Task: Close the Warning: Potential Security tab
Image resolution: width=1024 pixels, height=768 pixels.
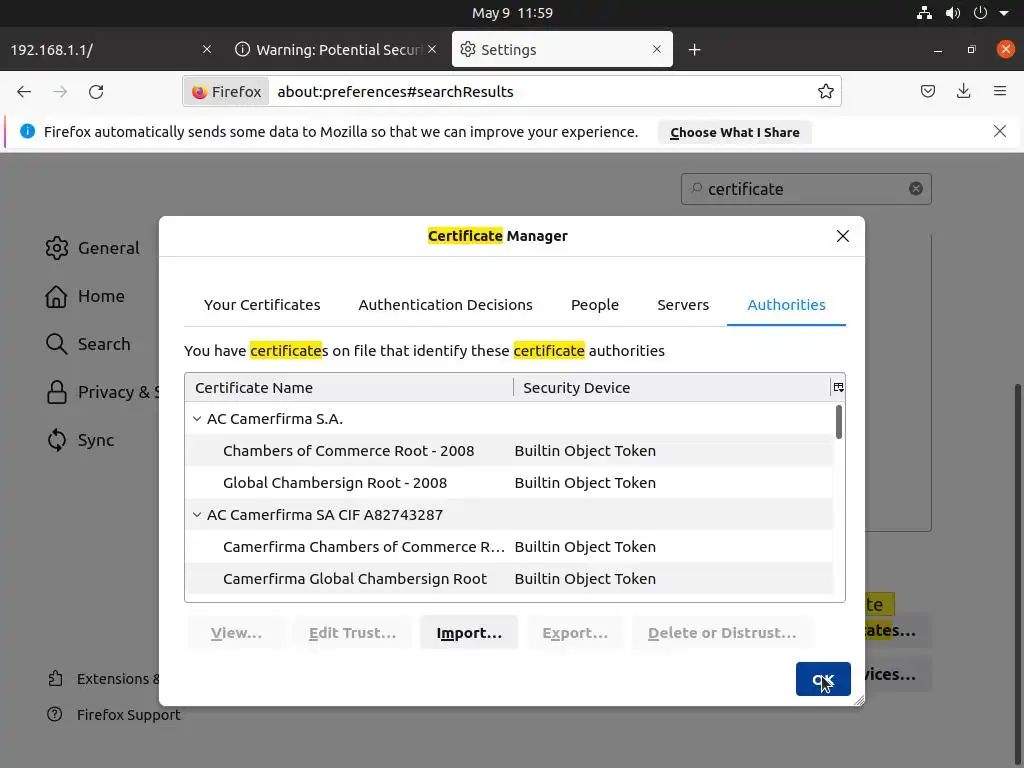Action: 432,50
